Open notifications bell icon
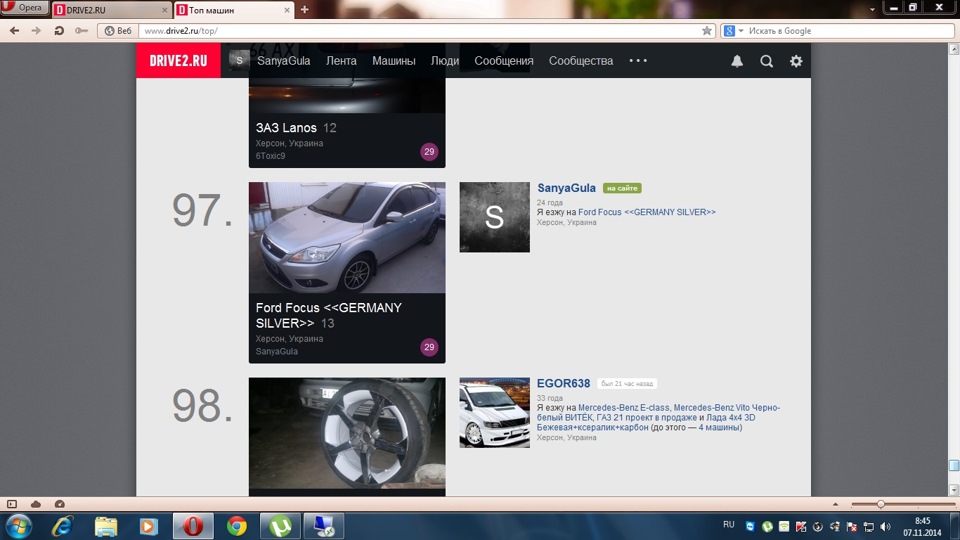Image resolution: width=960 pixels, height=540 pixels. pos(737,61)
